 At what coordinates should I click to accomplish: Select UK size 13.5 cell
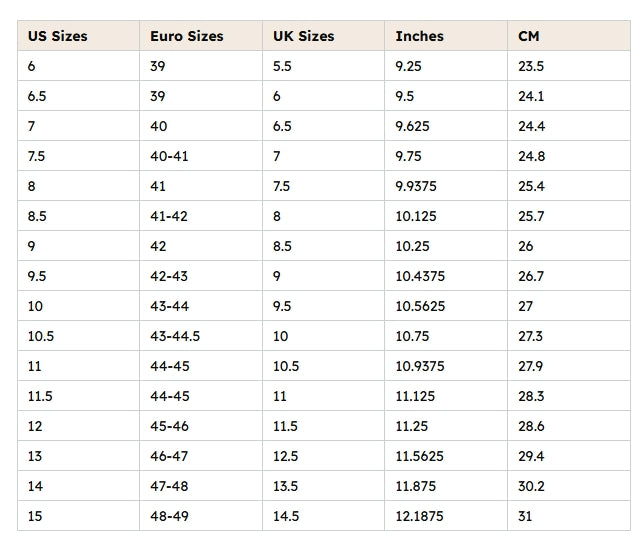[x=323, y=486]
